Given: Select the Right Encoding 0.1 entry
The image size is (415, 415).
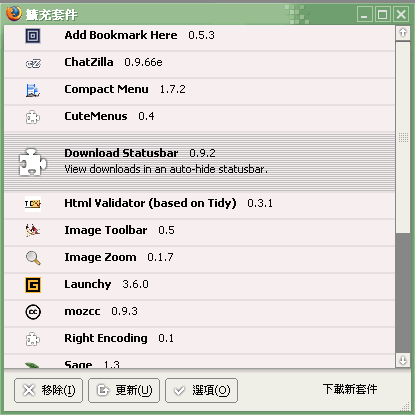Looking at the screenshot, I should click(199, 341).
